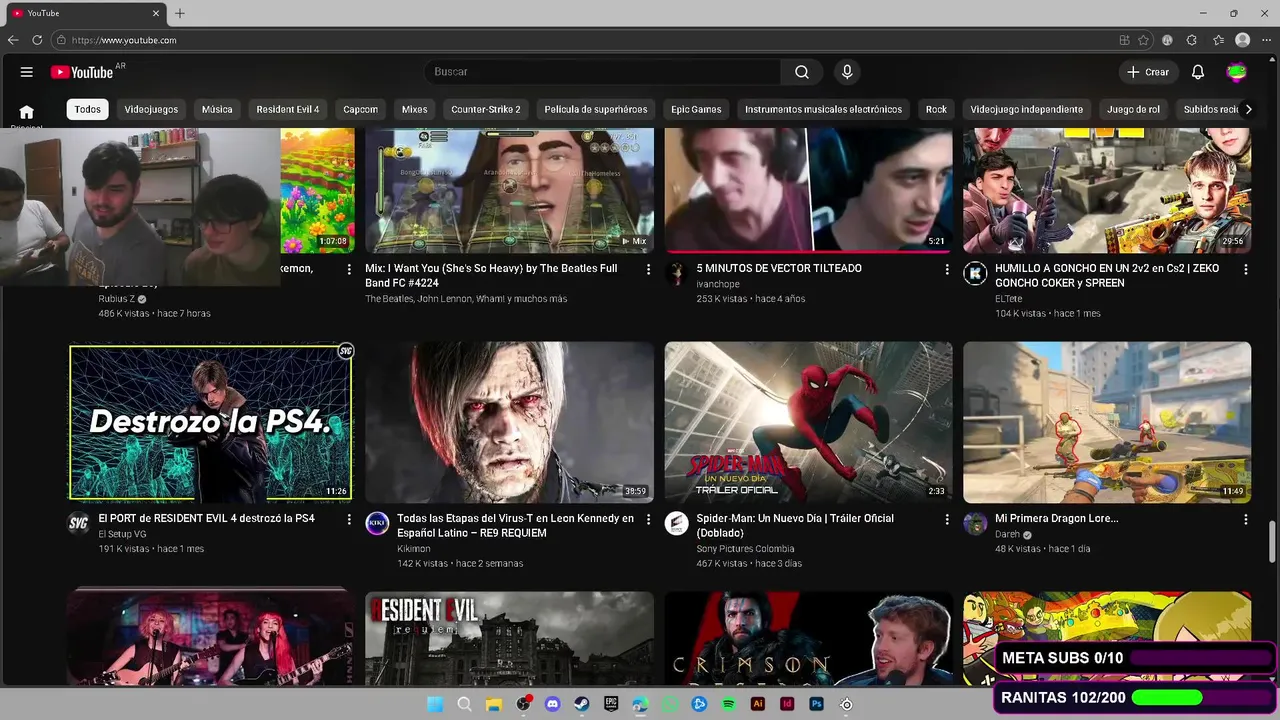
Task: Add this page to favorites star
Action: tap(1144, 40)
